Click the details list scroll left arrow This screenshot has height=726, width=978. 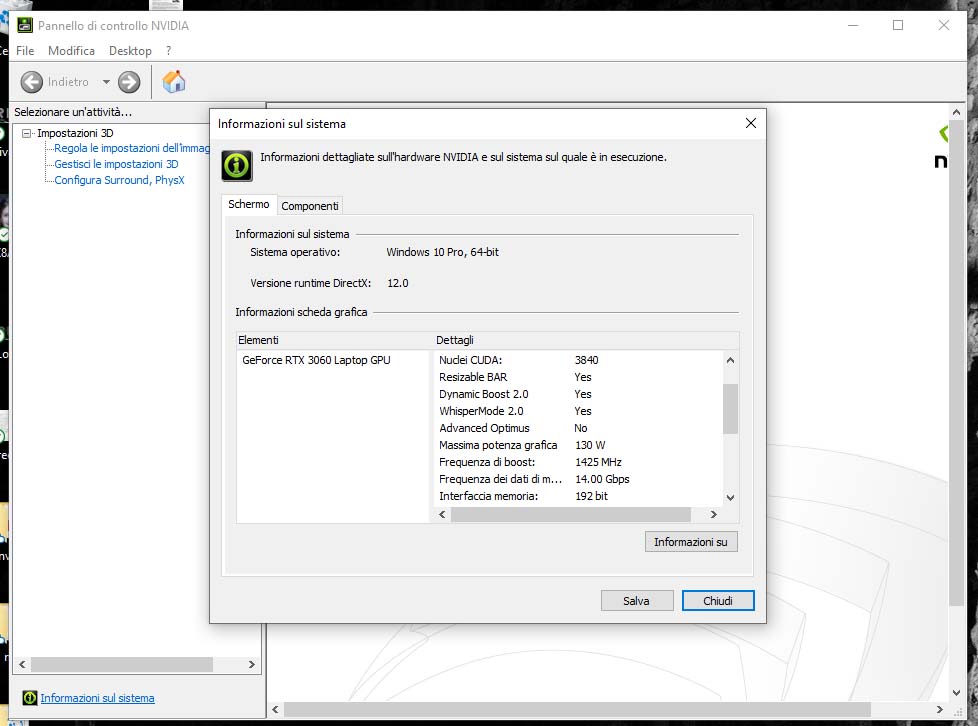click(442, 515)
